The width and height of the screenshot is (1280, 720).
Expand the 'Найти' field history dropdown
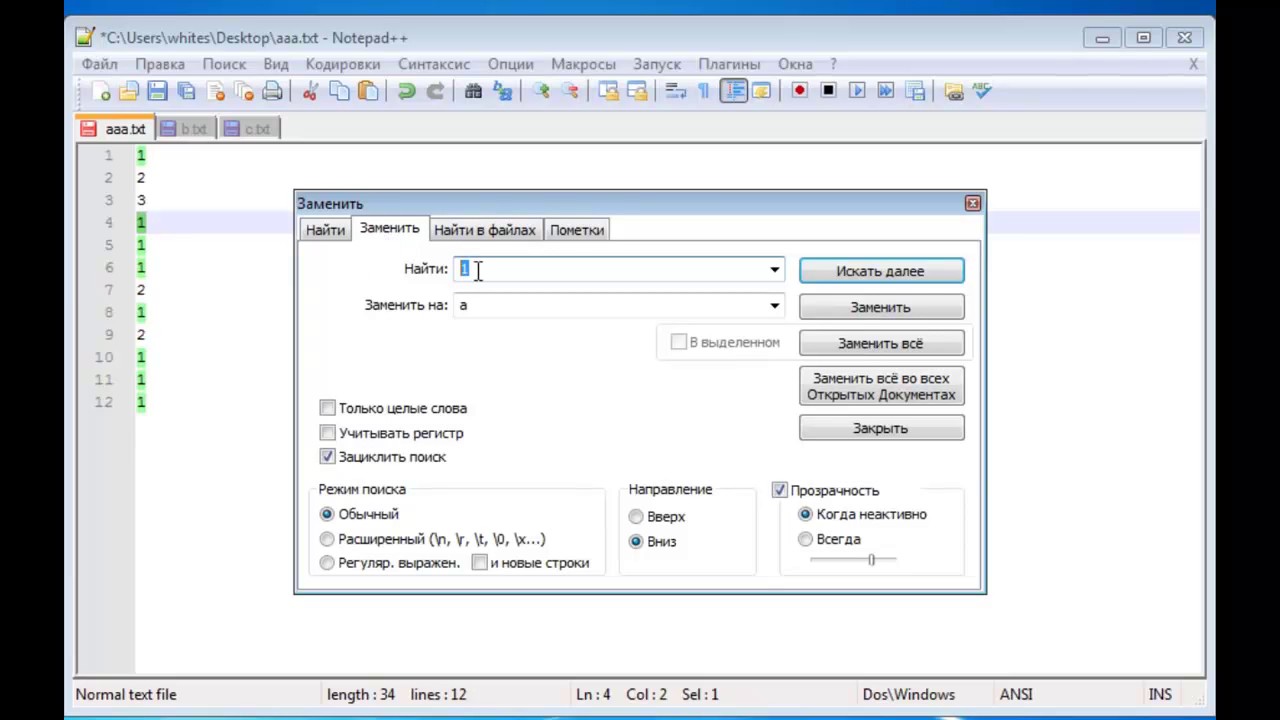pos(774,270)
